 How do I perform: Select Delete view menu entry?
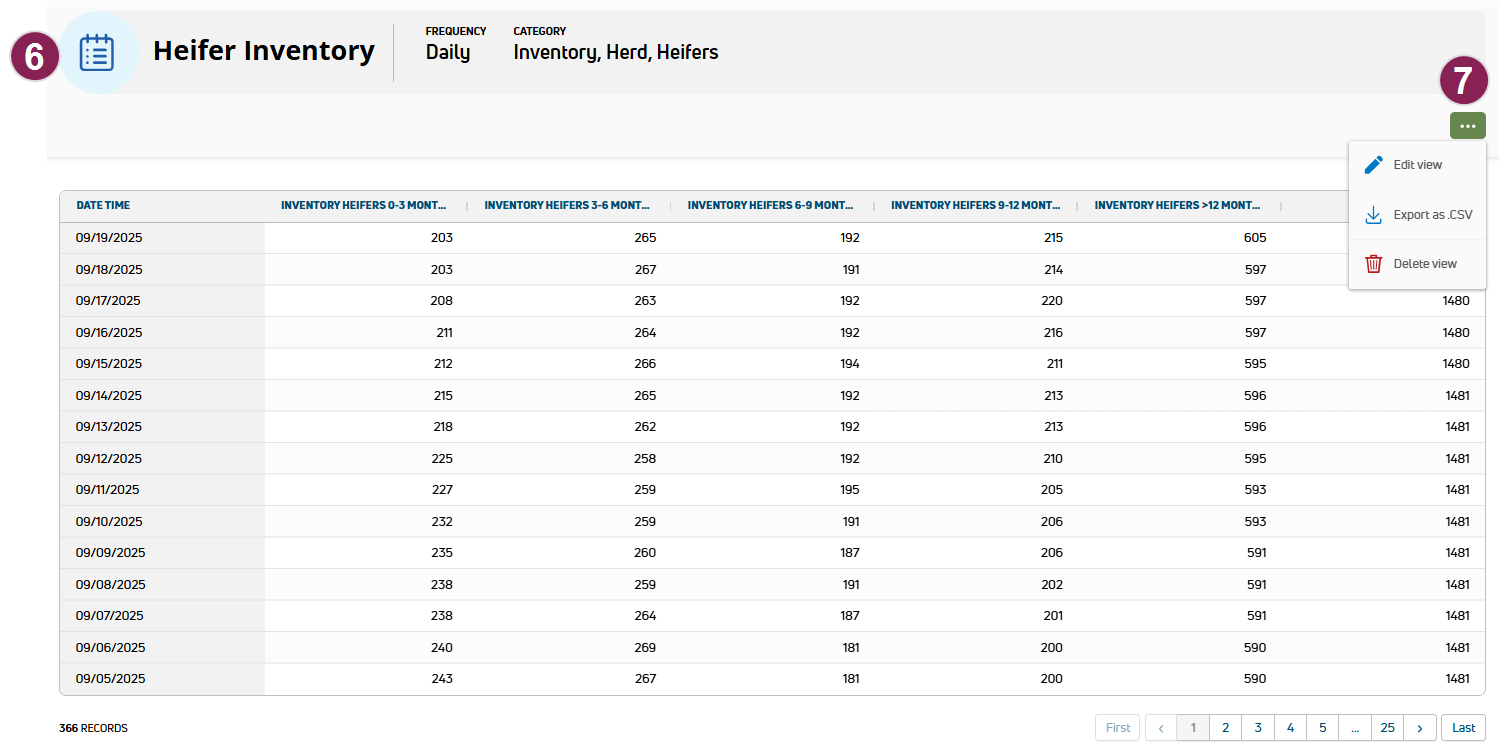click(1424, 264)
